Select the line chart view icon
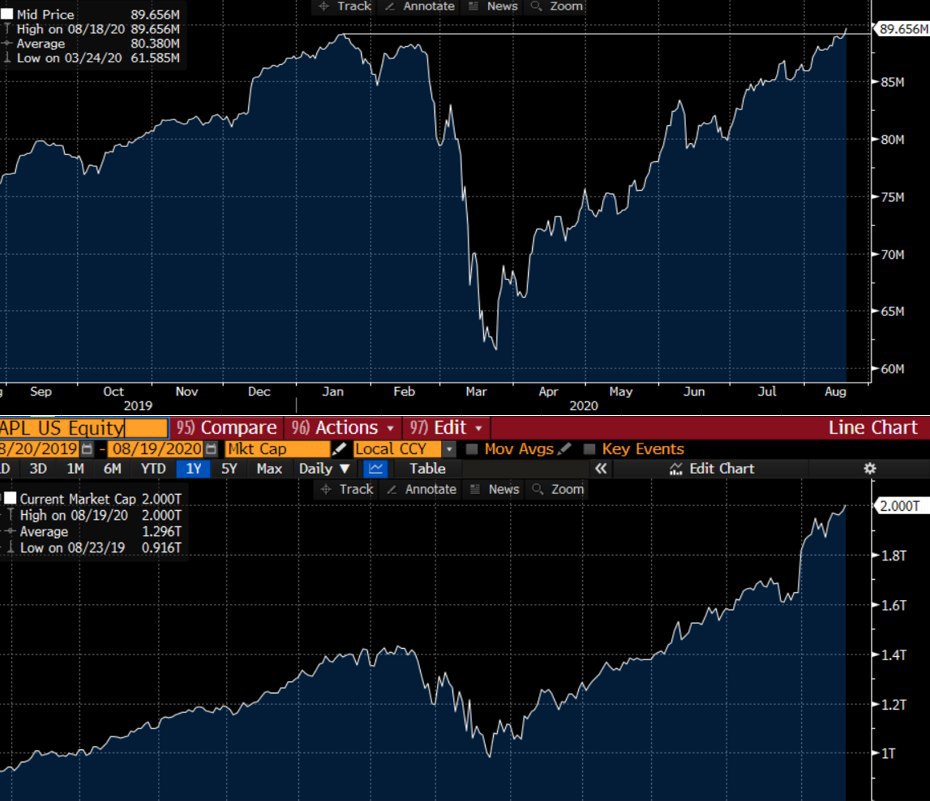930x801 pixels. pos(375,468)
